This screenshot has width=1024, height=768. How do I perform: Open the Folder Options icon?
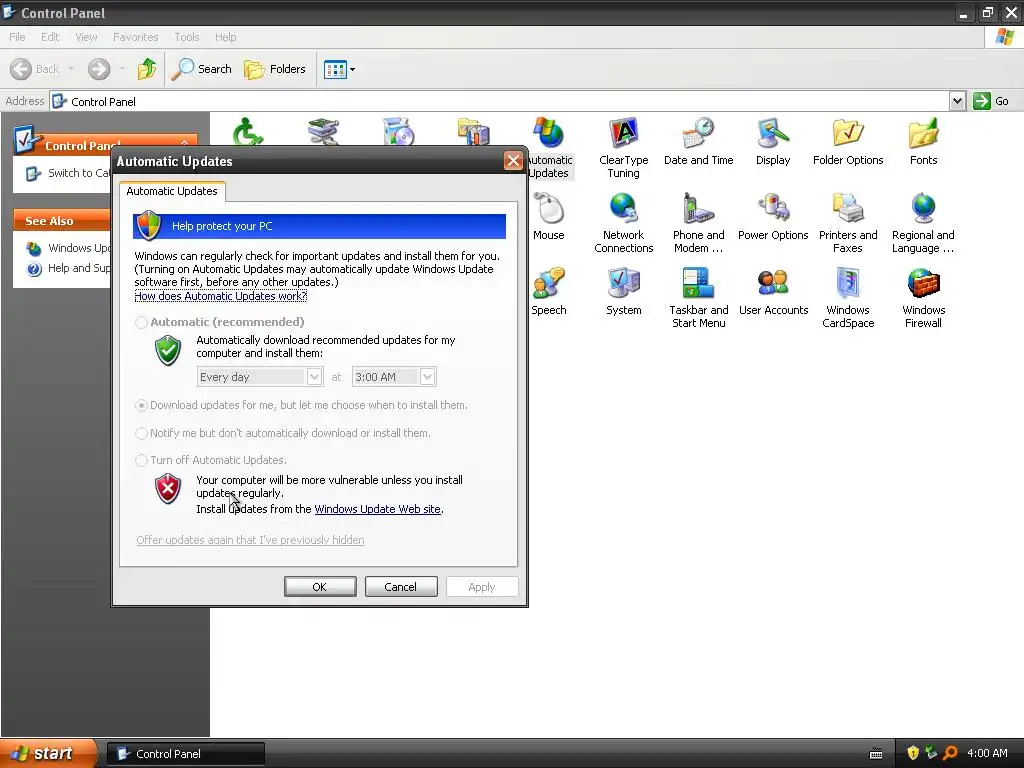(848, 142)
